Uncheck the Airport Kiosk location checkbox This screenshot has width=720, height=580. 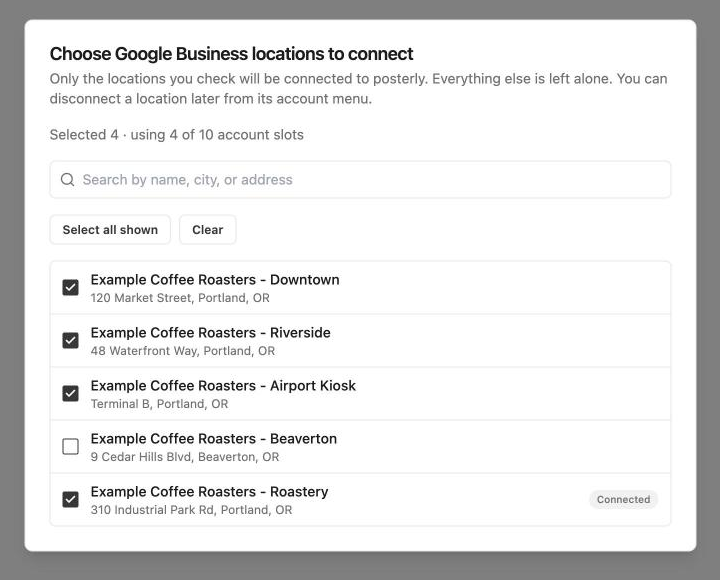(x=70, y=394)
